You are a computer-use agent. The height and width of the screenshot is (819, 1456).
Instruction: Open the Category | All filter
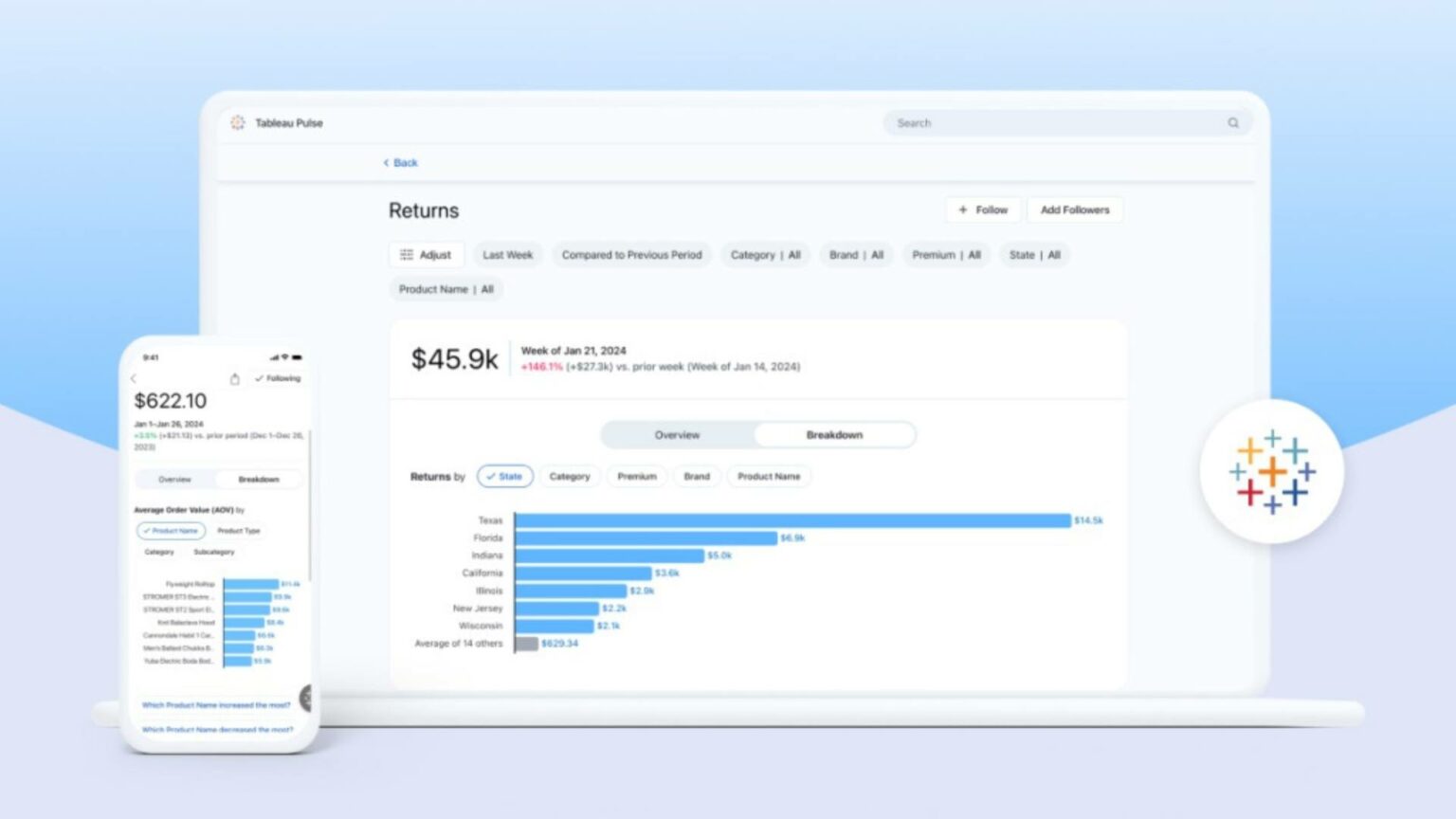(764, 254)
